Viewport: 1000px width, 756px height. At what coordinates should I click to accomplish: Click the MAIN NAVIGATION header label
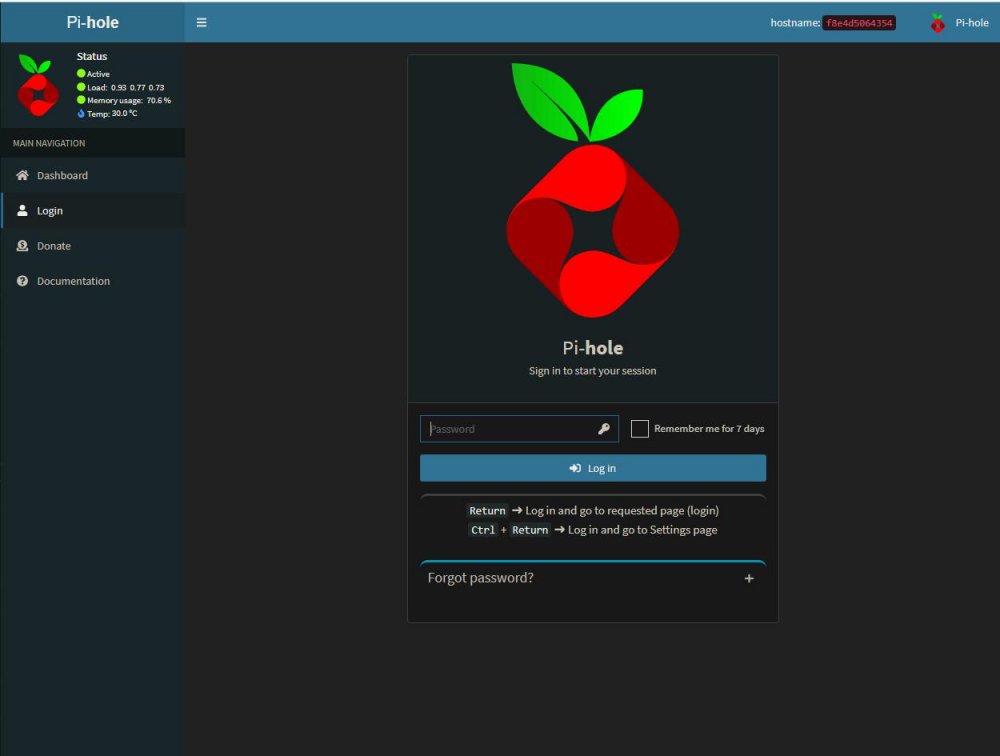point(49,144)
